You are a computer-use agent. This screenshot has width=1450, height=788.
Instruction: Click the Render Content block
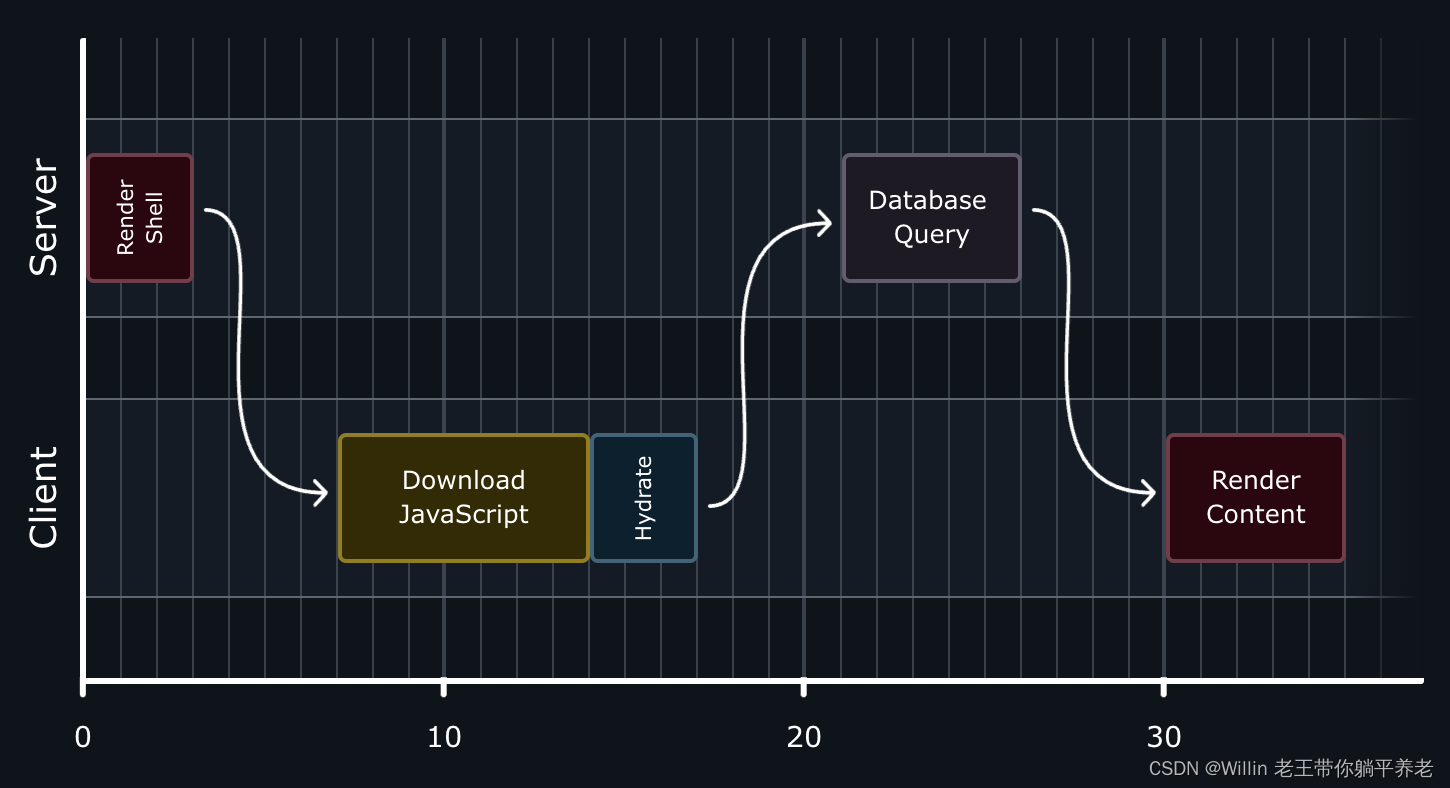pos(1256,498)
